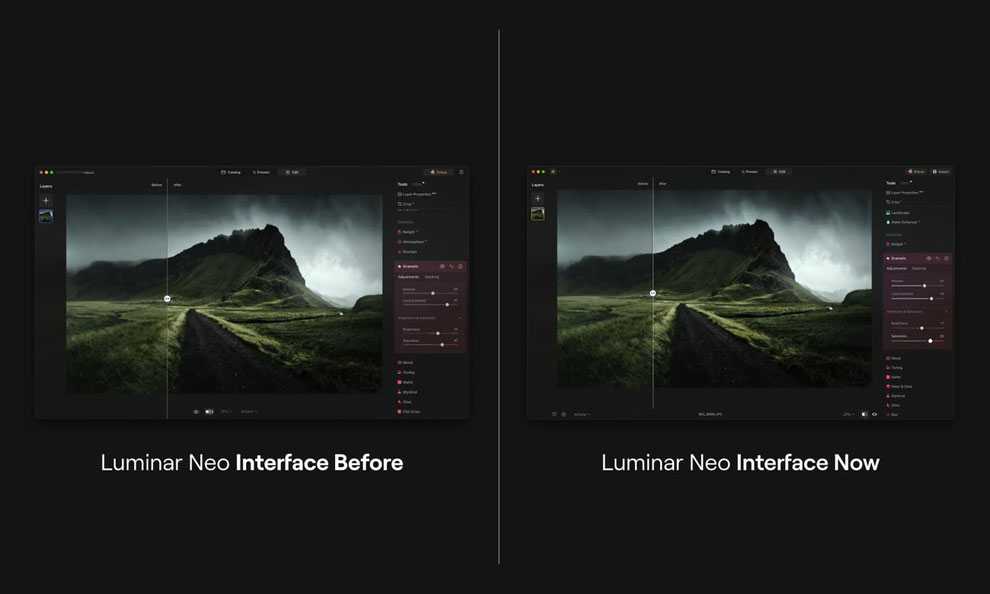
Task: Toggle Dramatic tool visibility in the Now window
Action: tap(929, 258)
